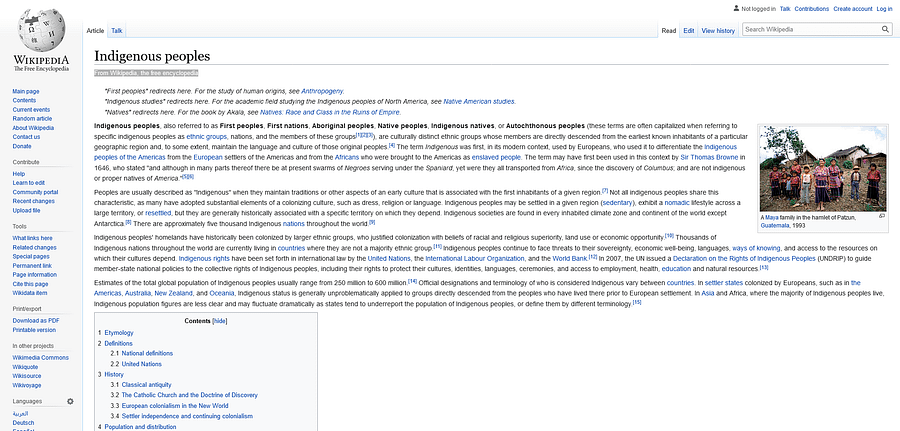Jump to National definitions subsection

pos(147,354)
